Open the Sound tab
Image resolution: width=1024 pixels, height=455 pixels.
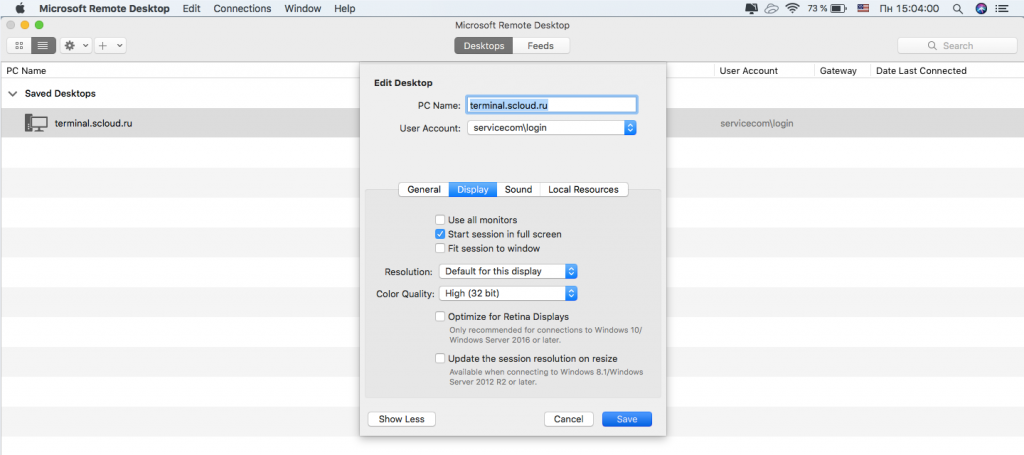click(x=519, y=189)
